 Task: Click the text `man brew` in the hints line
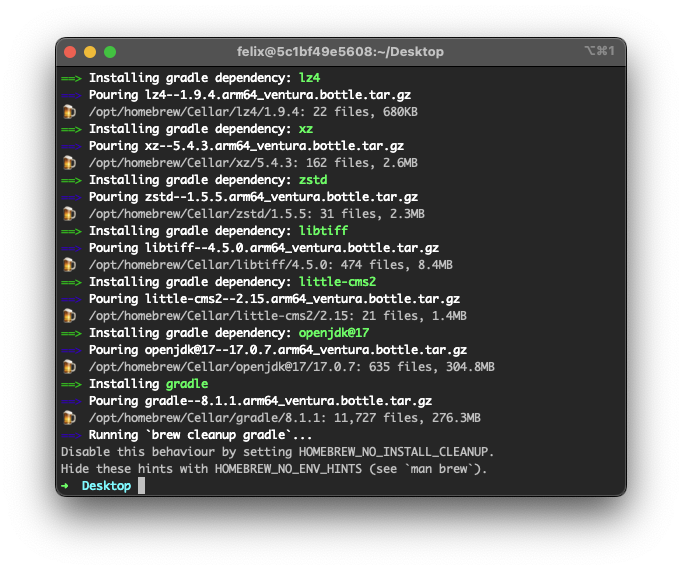439,469
